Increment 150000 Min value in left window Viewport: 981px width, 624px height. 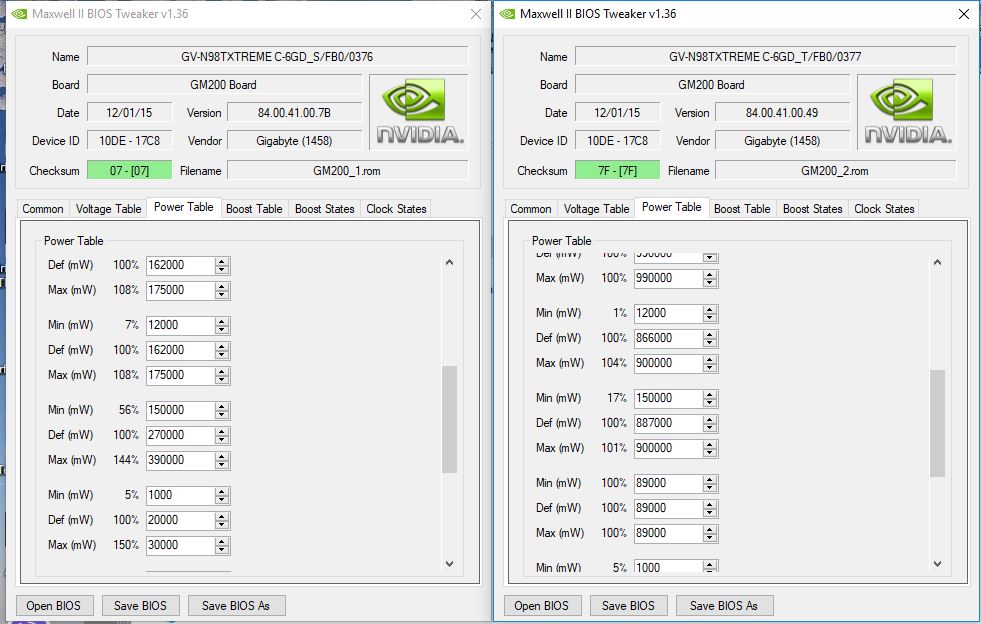(x=222, y=406)
